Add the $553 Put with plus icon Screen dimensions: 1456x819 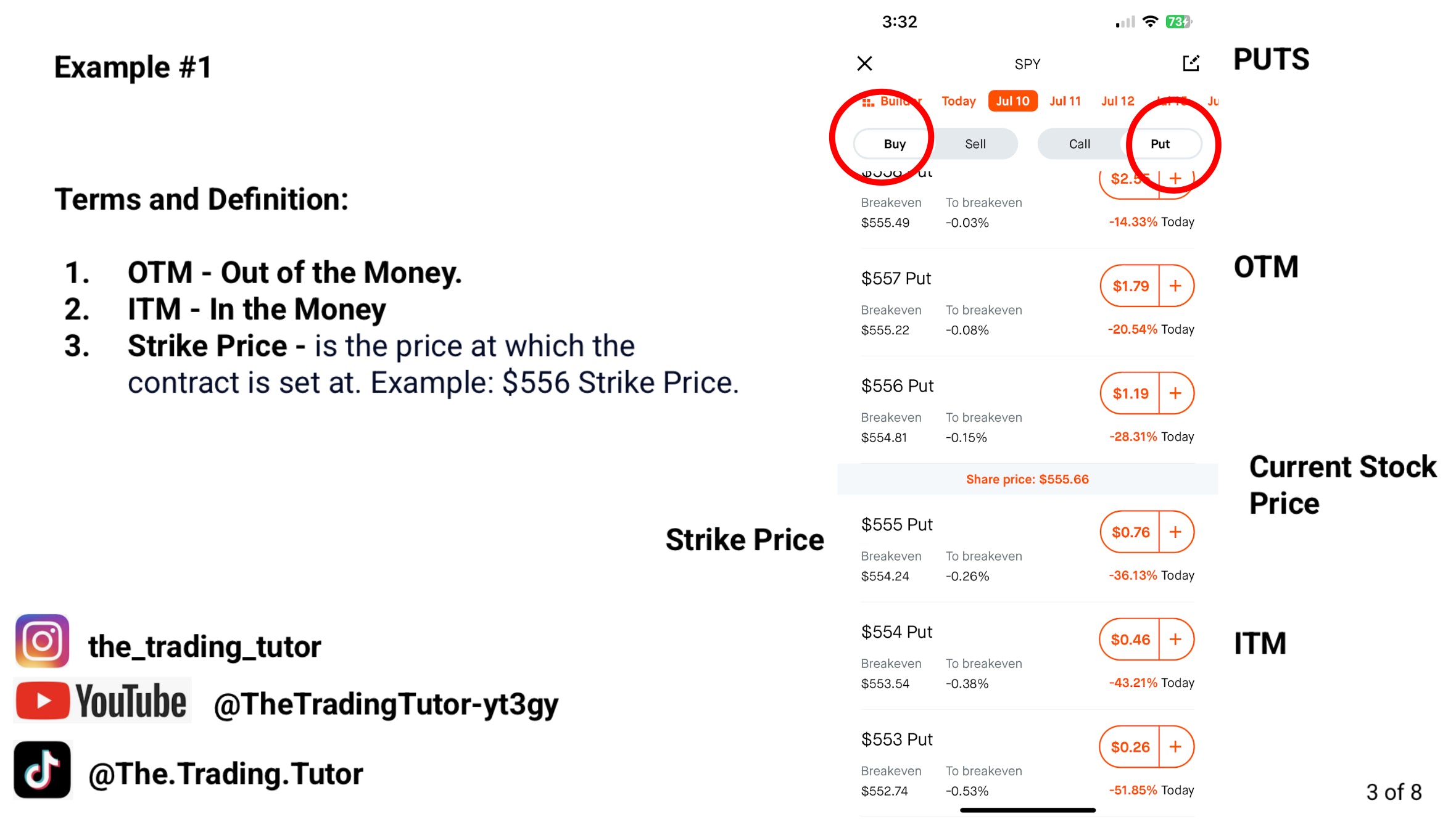[x=1175, y=747]
